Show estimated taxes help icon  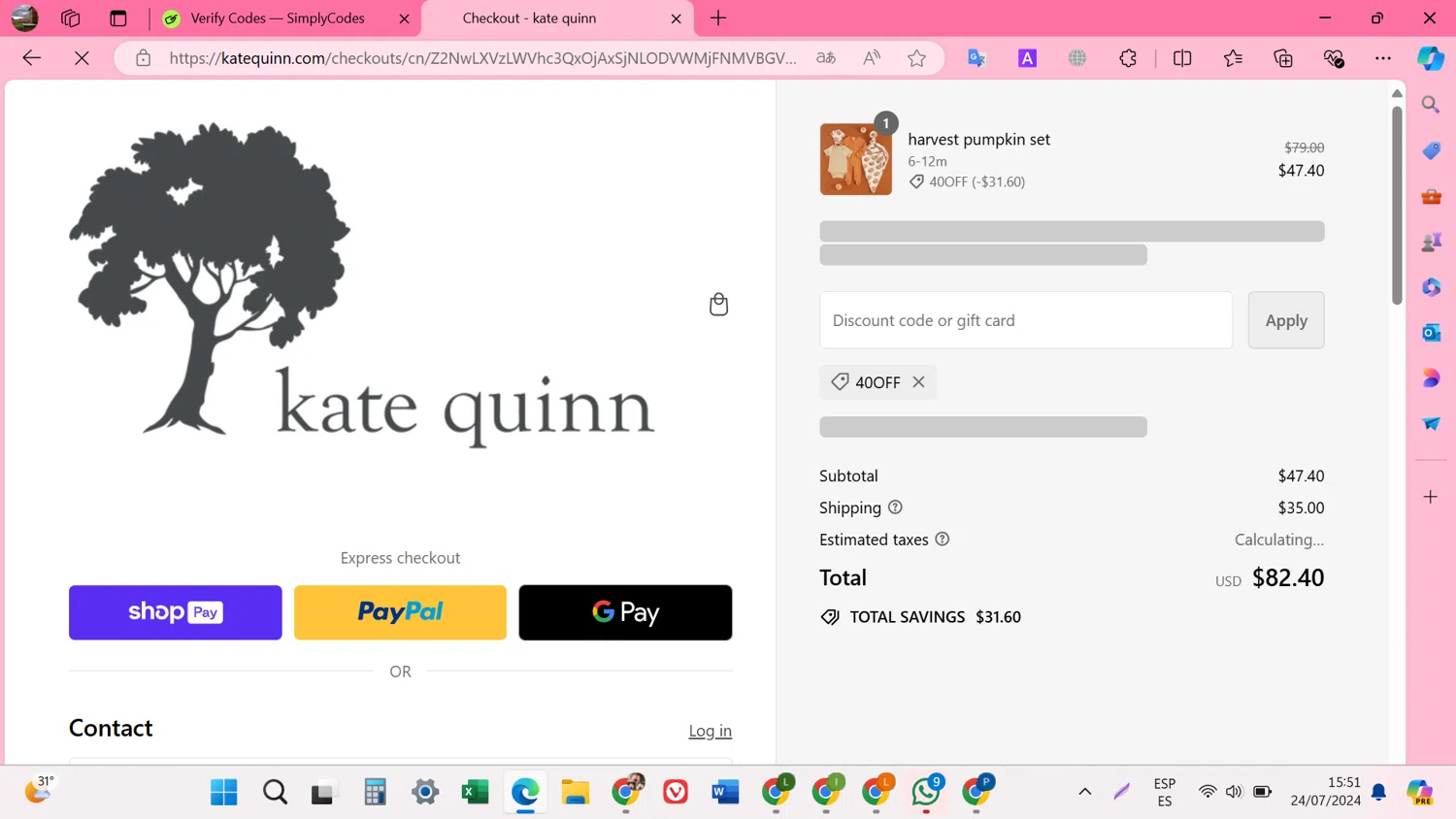coord(942,540)
